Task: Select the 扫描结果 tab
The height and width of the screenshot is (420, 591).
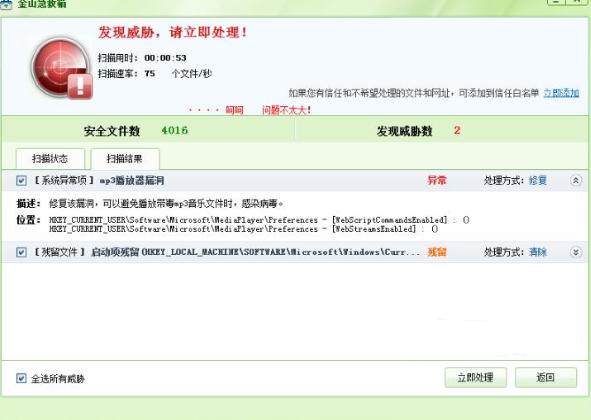Action: (x=125, y=159)
